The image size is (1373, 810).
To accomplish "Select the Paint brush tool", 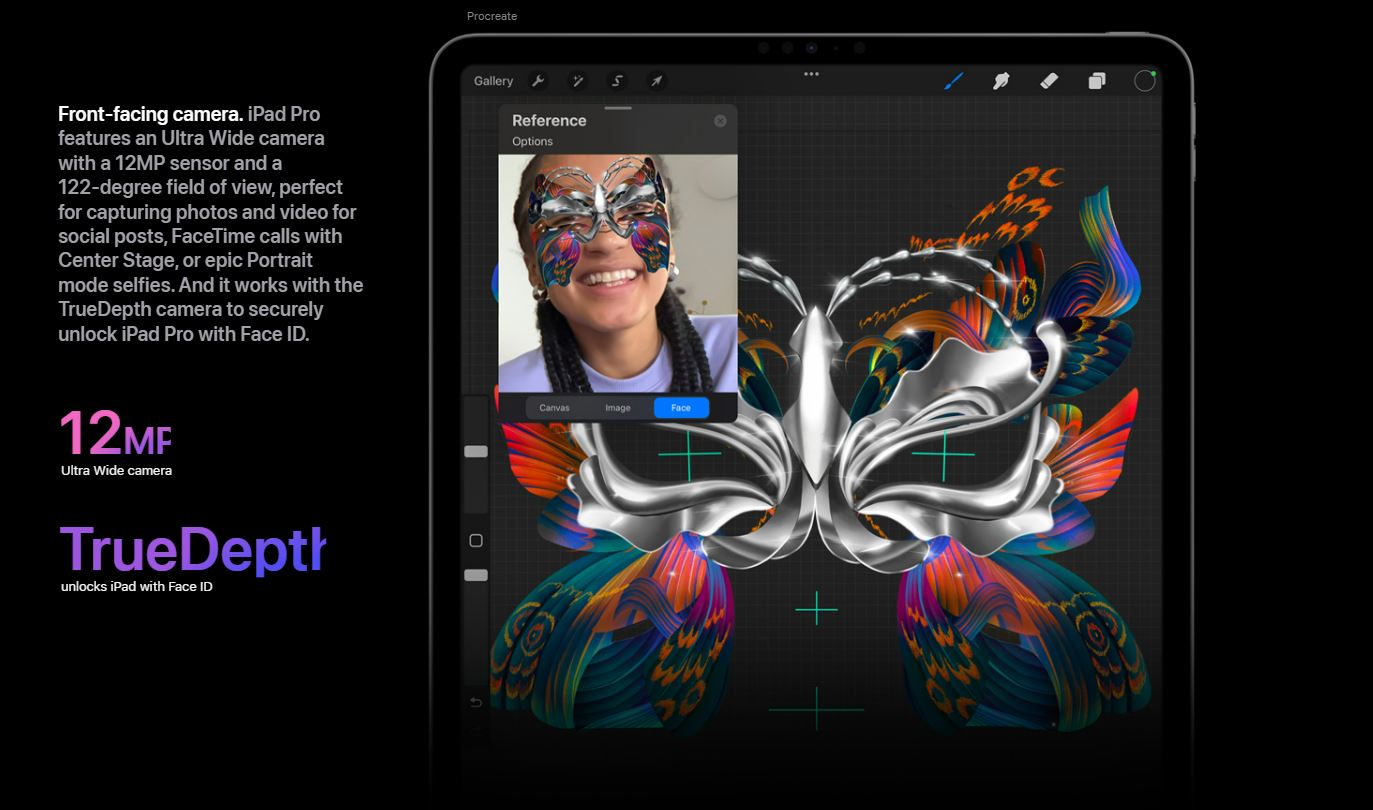I will (954, 81).
